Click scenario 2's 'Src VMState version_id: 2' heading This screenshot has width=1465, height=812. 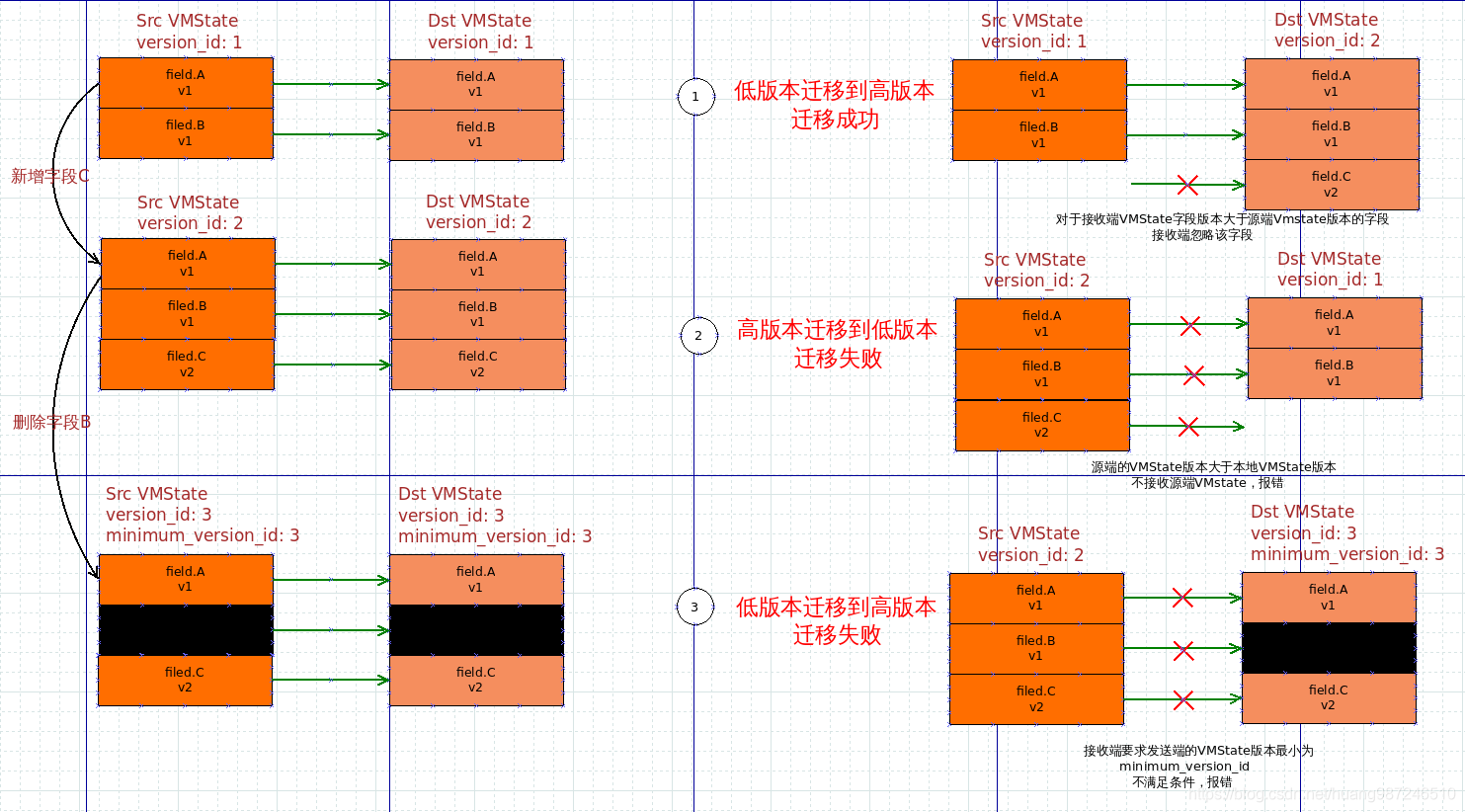[x=1036, y=270]
